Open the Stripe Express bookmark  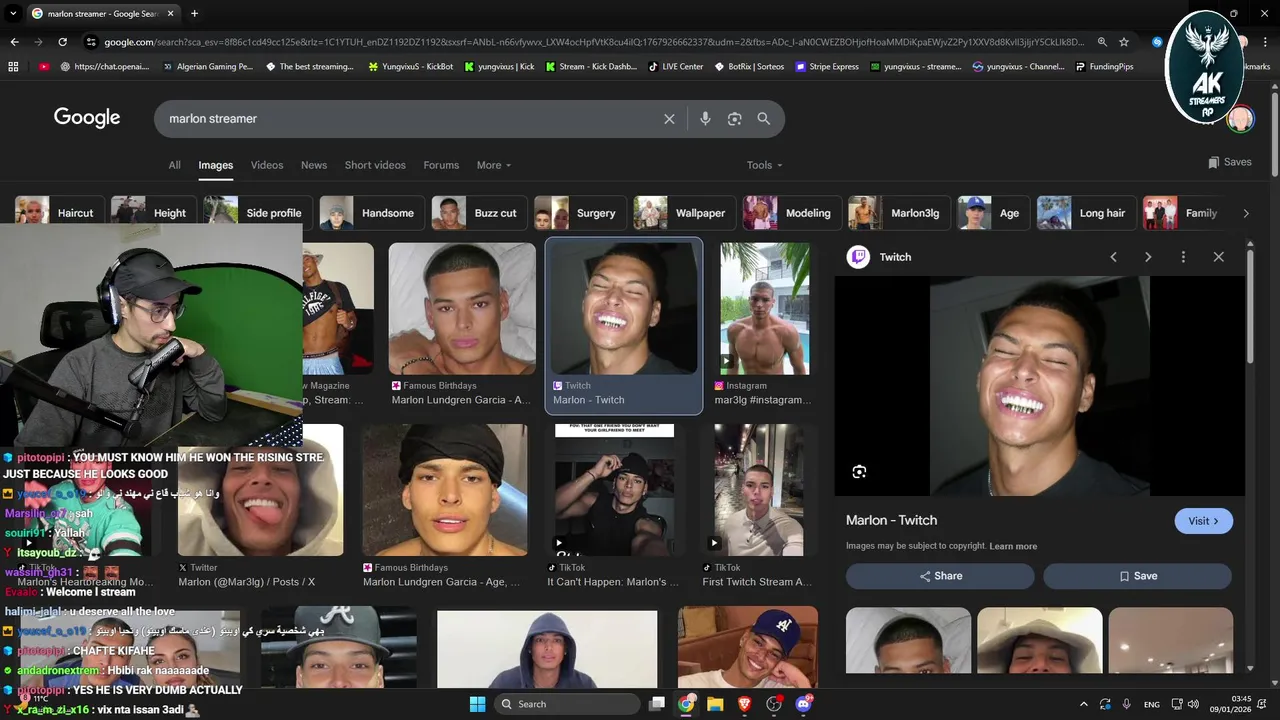827,67
